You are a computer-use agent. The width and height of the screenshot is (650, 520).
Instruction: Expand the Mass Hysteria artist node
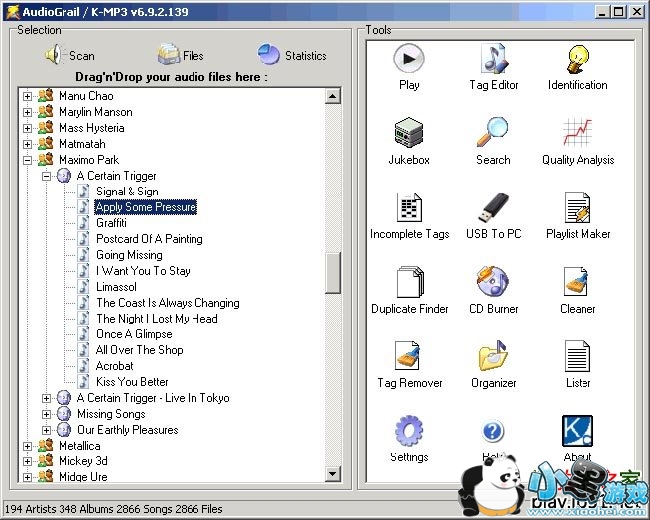click(27, 128)
